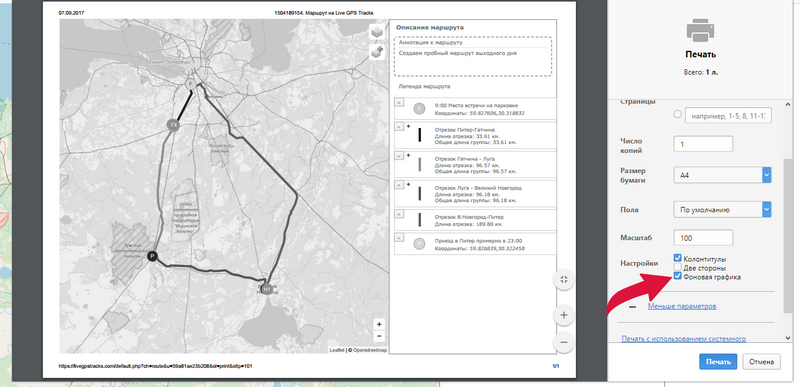
Task: Open the Поля dropdown
Action: [x=722, y=209]
